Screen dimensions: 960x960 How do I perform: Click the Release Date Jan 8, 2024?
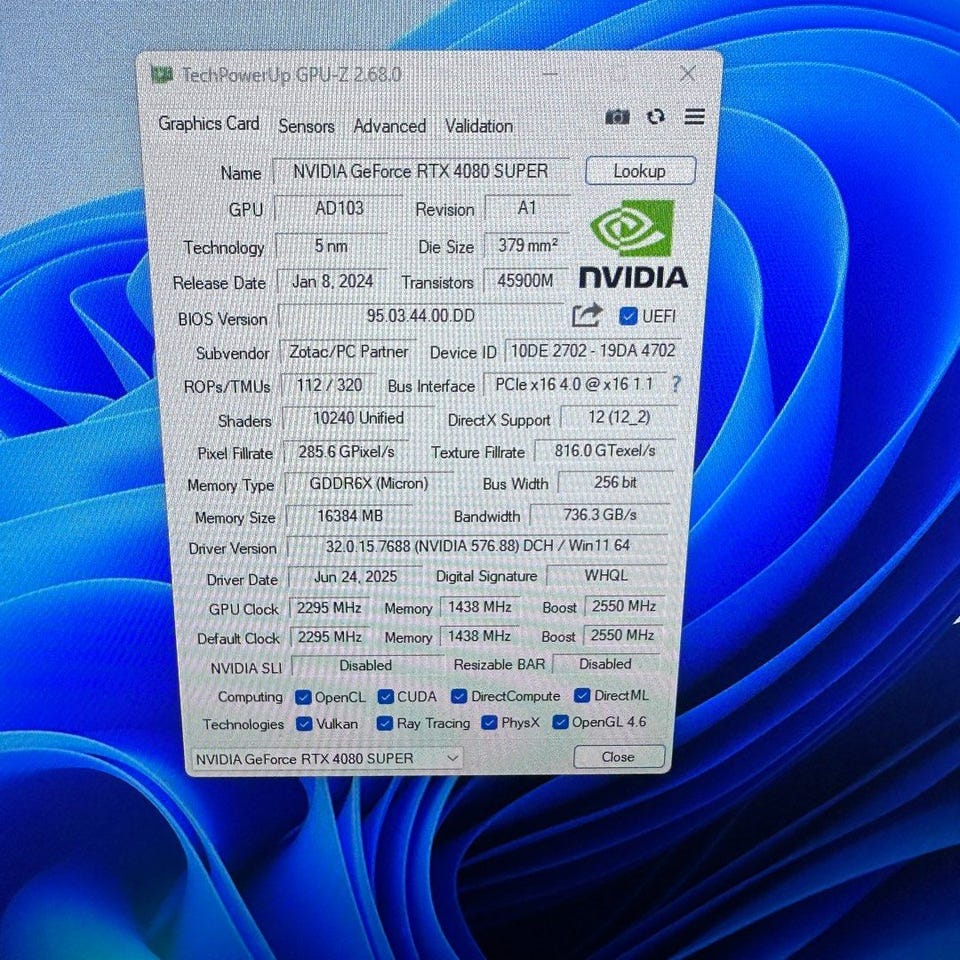tap(332, 282)
